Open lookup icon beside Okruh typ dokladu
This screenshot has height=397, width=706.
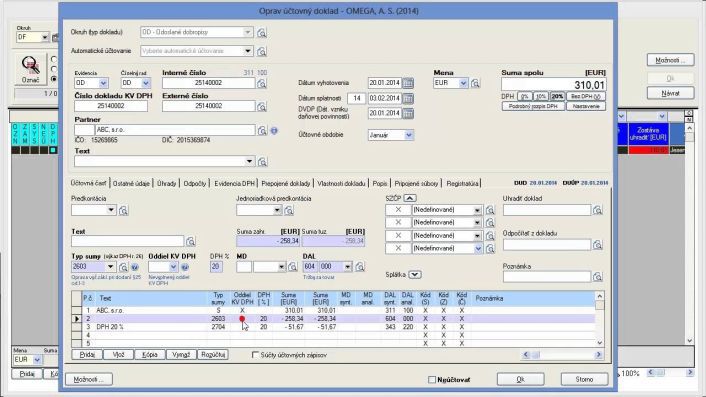262,32
